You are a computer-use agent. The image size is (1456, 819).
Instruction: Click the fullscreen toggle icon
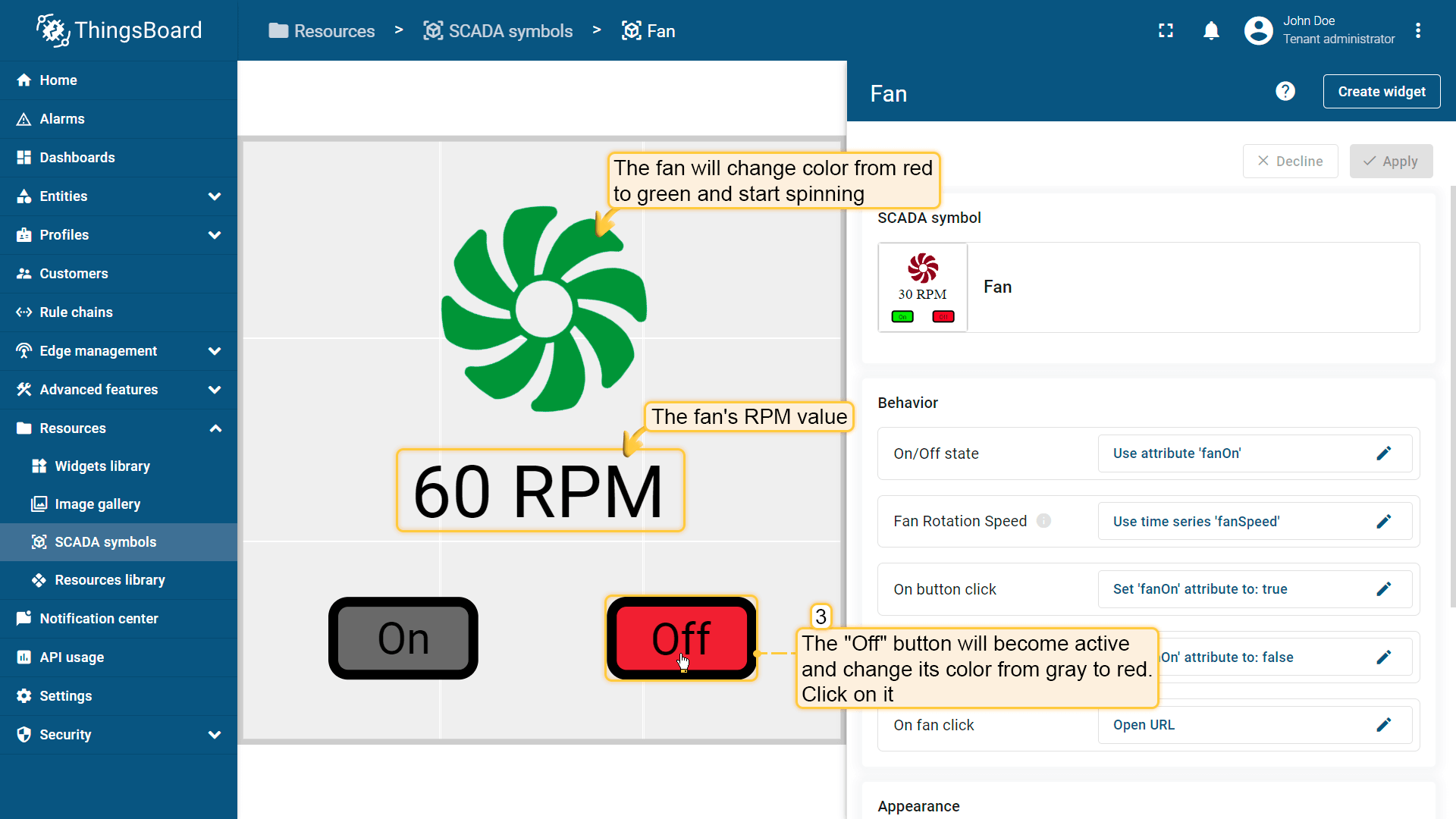[x=1166, y=30]
